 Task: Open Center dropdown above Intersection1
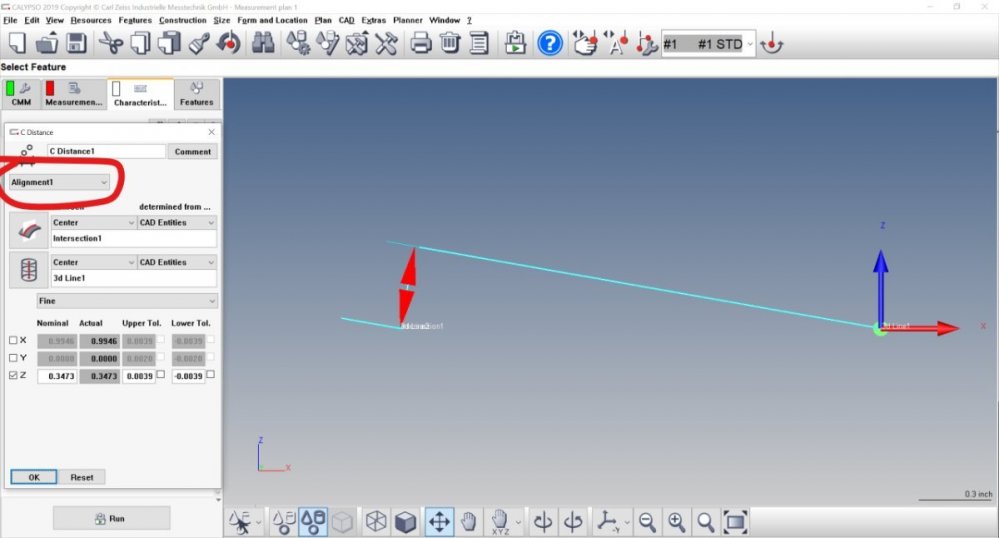(x=94, y=222)
